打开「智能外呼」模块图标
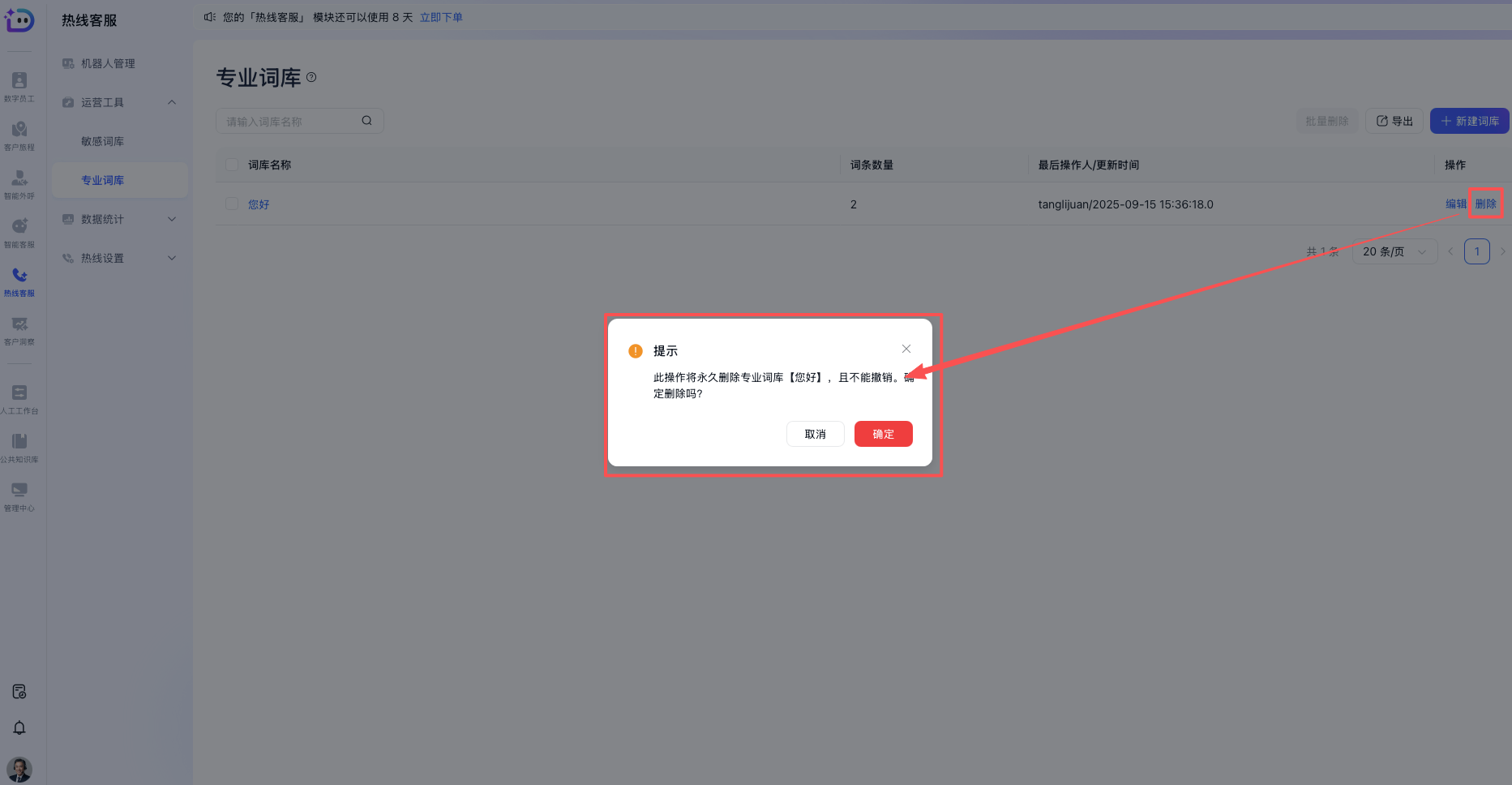This screenshot has width=1512, height=785. coord(19,182)
